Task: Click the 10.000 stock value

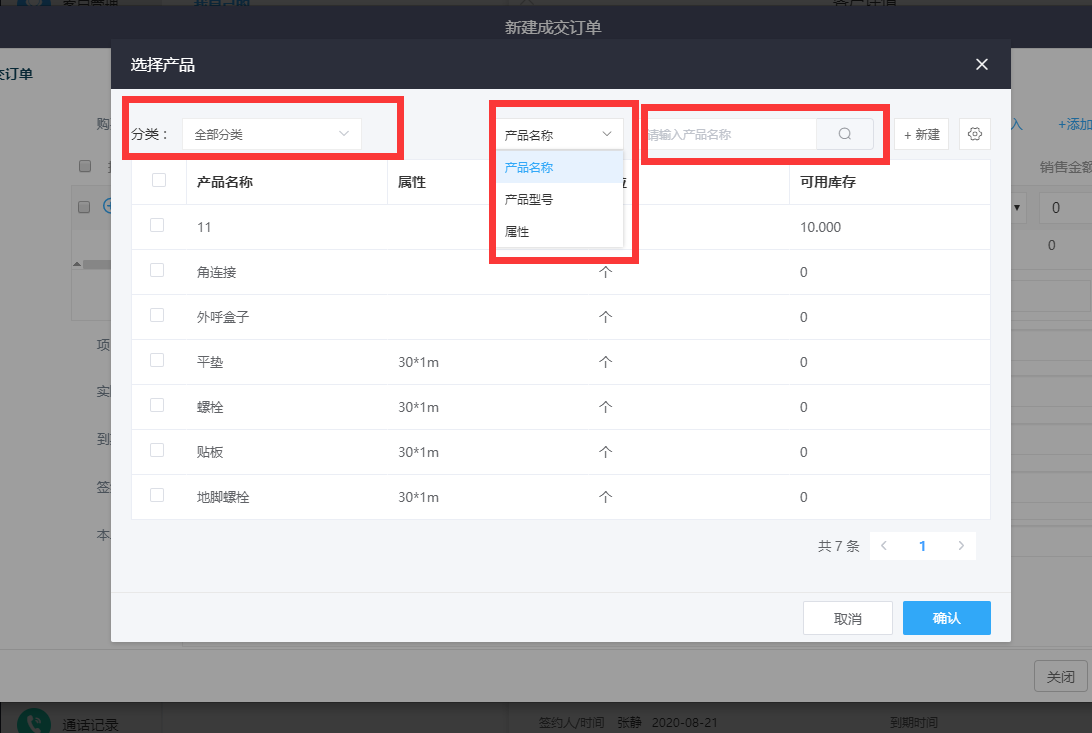Action: tap(820, 227)
